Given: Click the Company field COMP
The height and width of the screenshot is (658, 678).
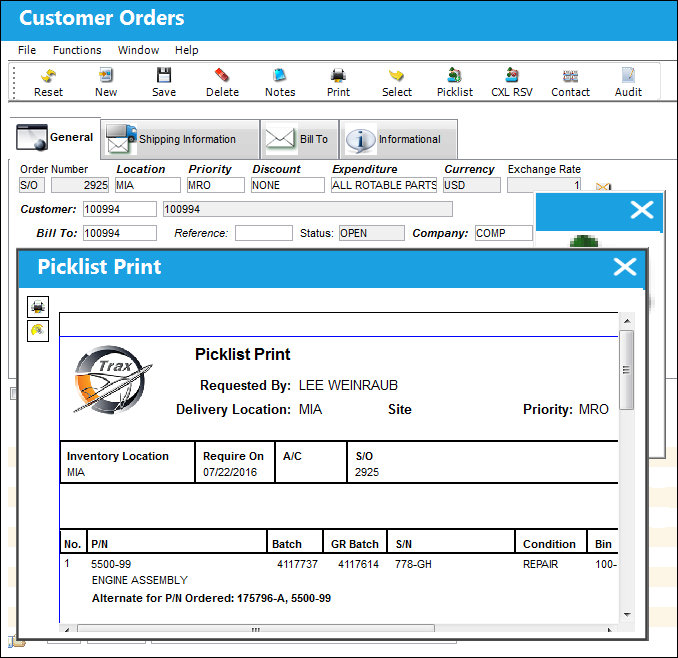Looking at the screenshot, I should [504, 233].
